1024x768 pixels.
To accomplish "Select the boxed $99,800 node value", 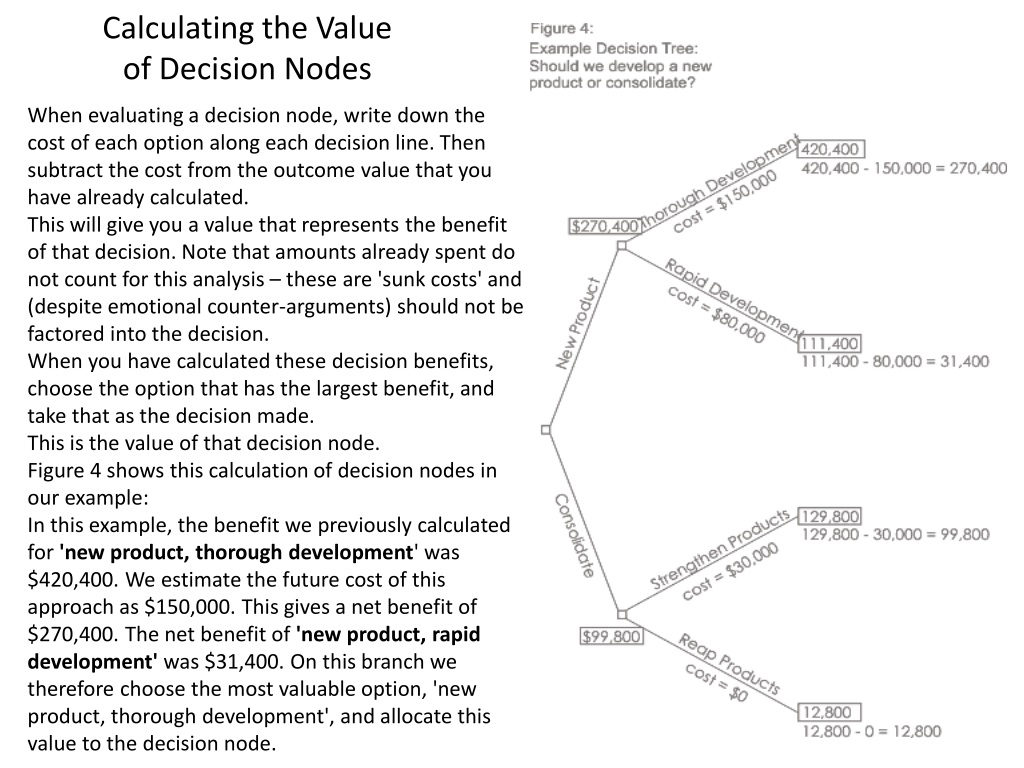I will [611, 636].
